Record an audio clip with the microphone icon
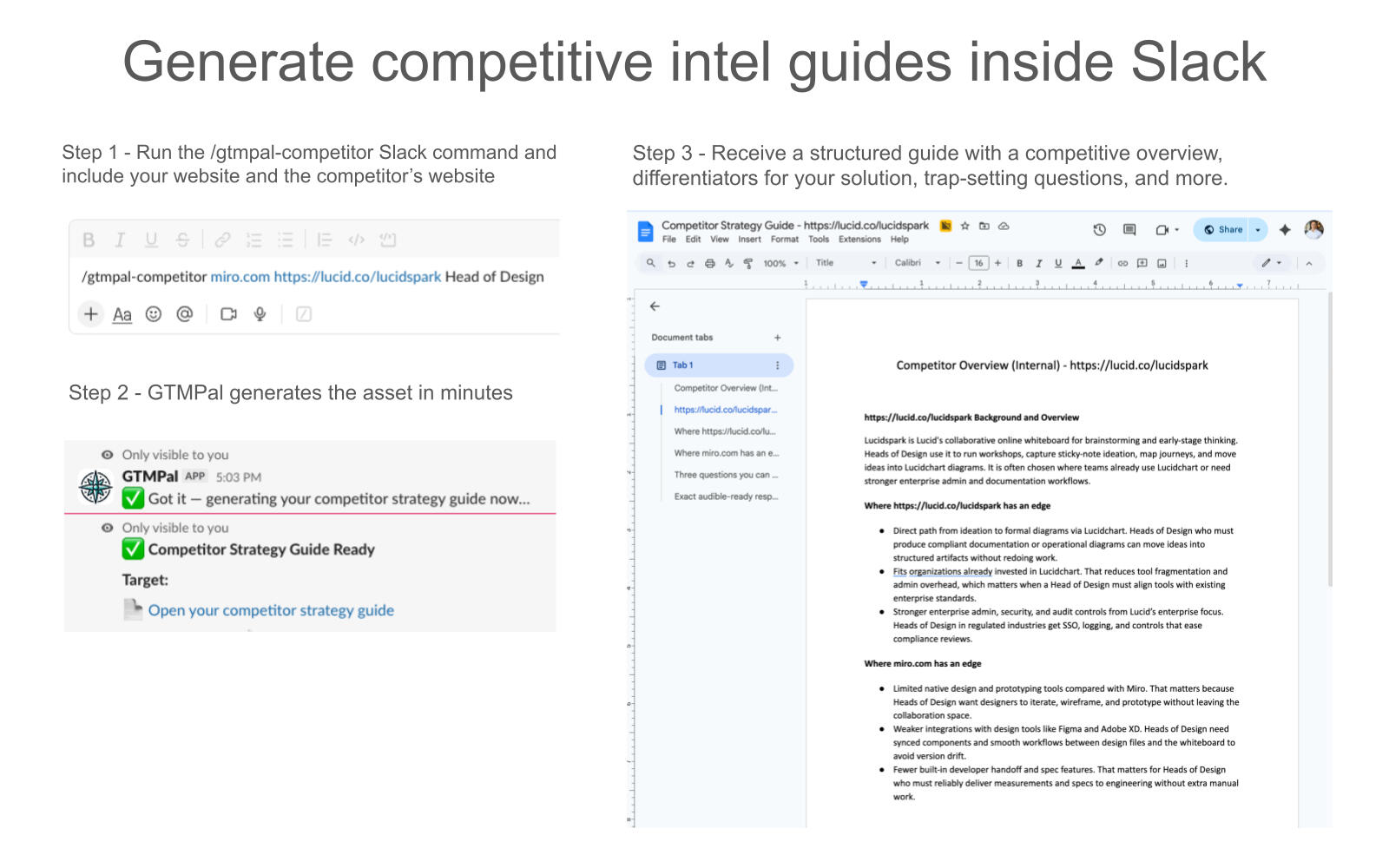Viewport: 1389px width, 868px height. (x=260, y=314)
